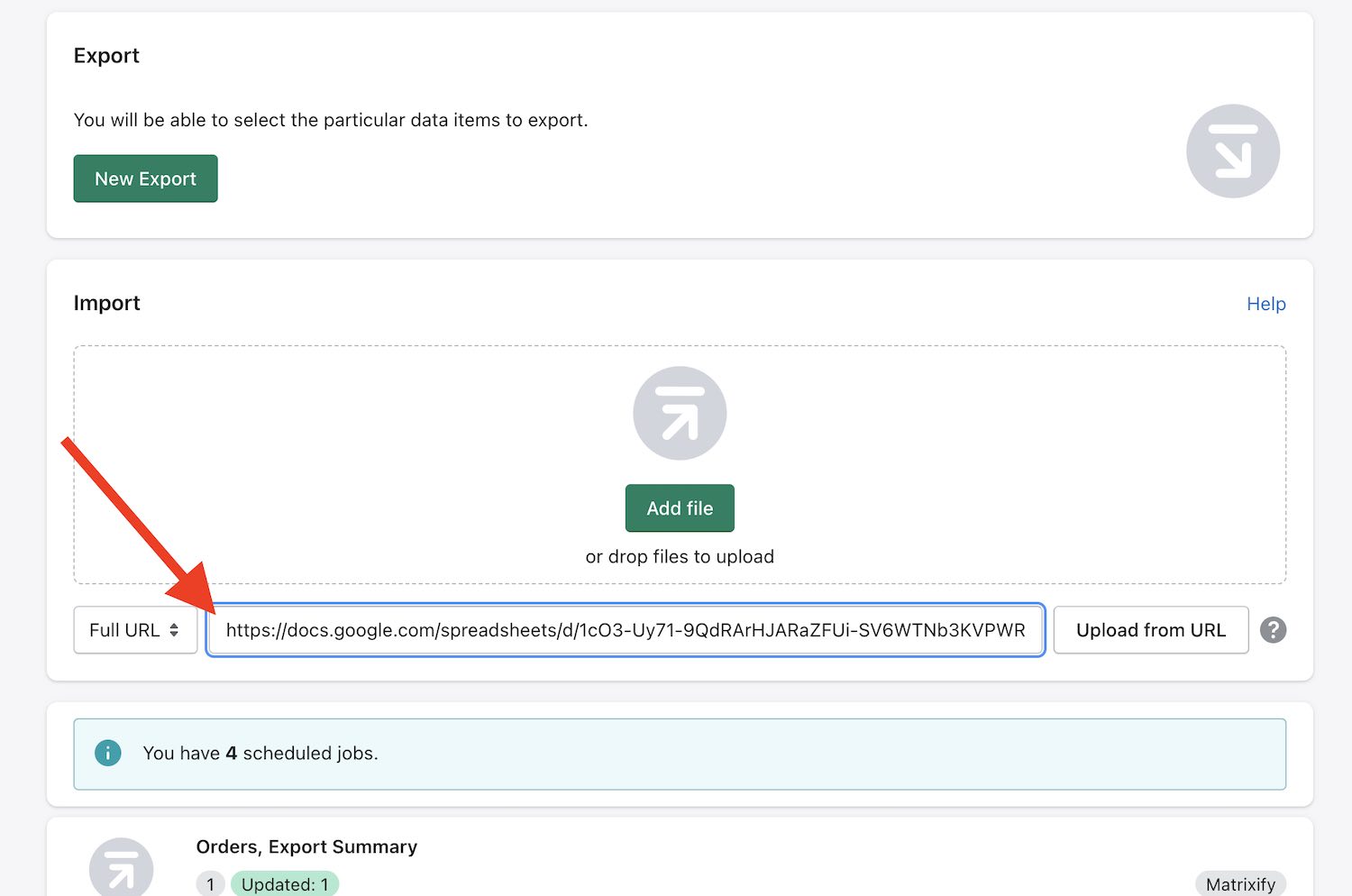This screenshot has height=896, width=1352.
Task: Click the Import section heading
Action: tap(106, 303)
